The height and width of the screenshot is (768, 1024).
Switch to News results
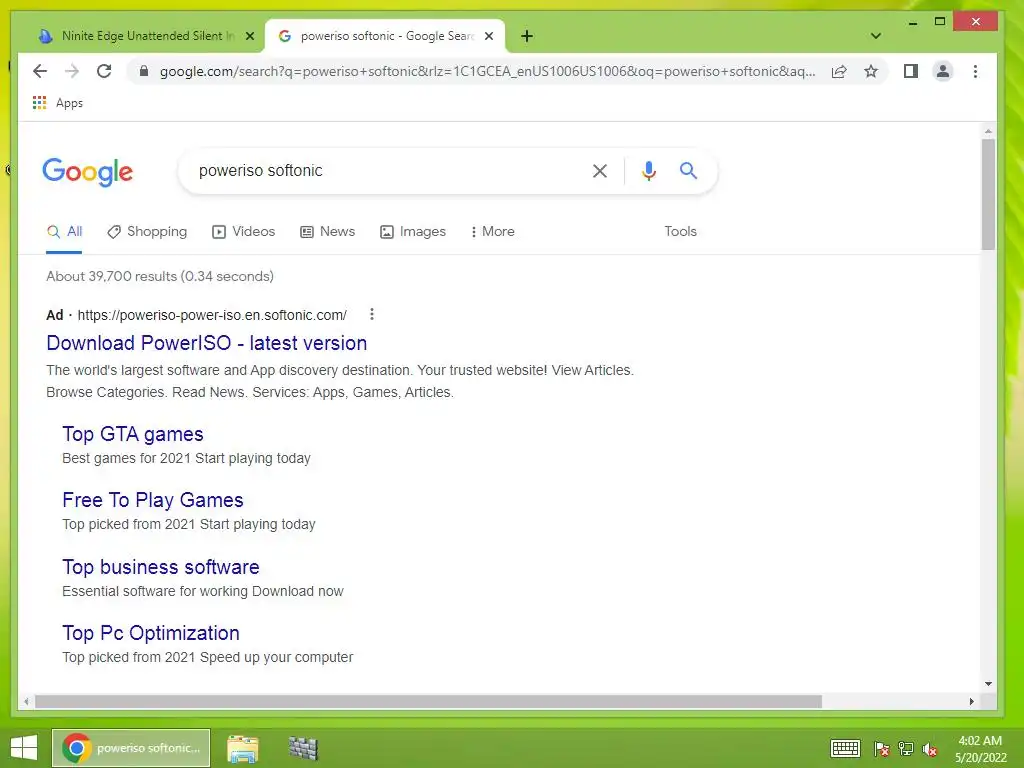coord(327,232)
